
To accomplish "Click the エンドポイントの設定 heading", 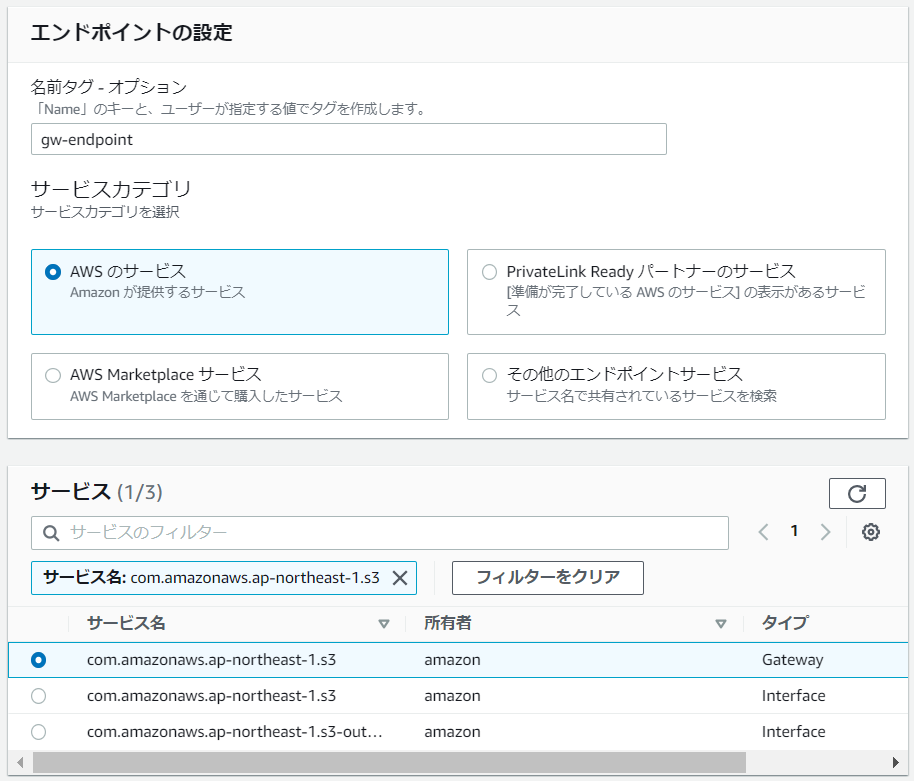I will [132, 33].
